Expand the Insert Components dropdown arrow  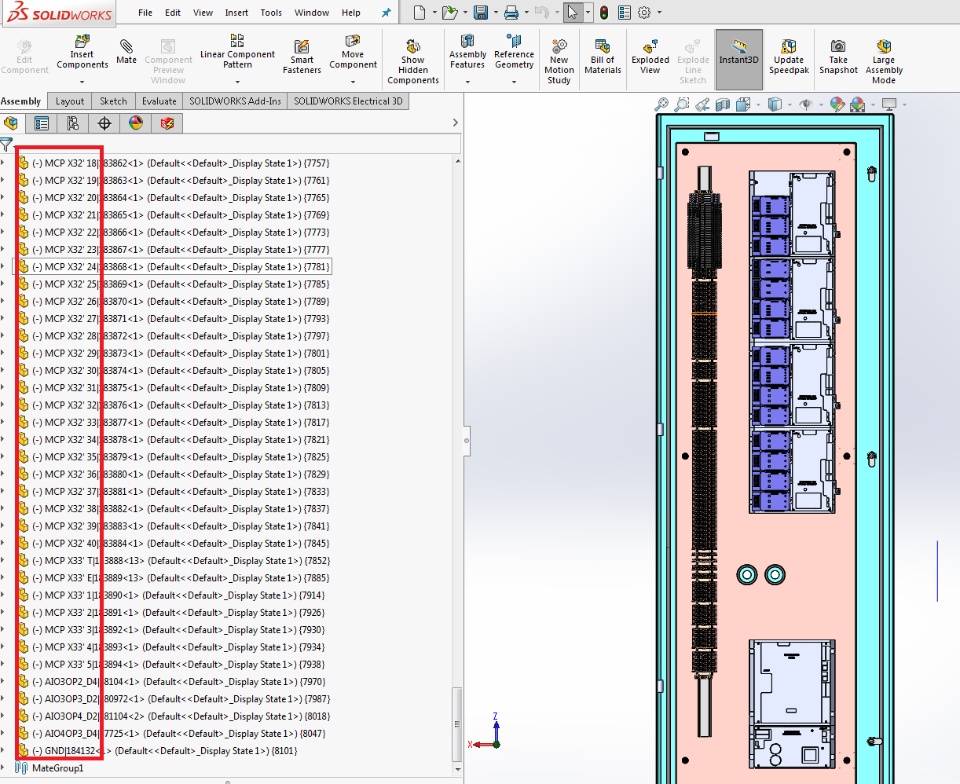click(x=82, y=80)
